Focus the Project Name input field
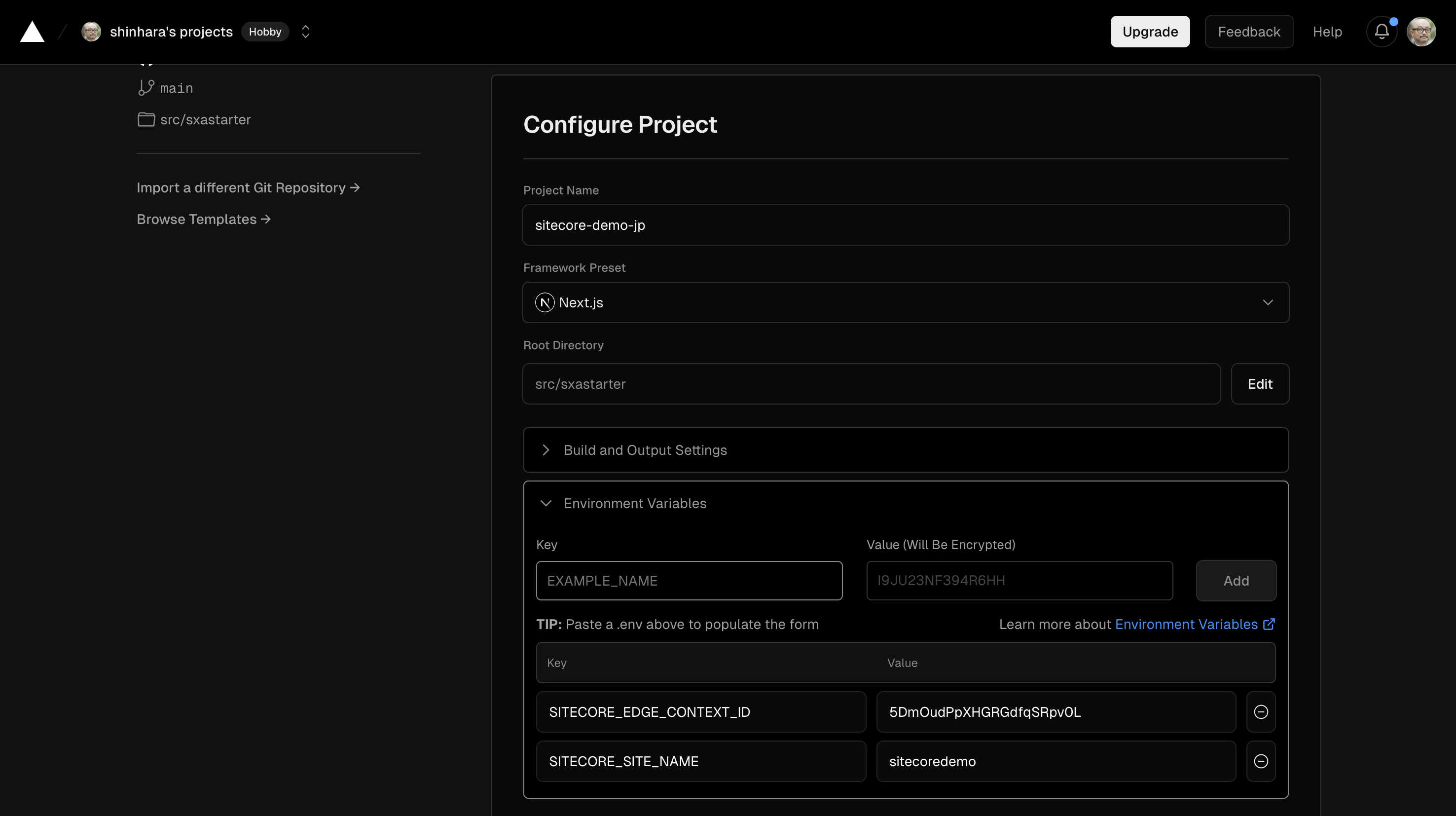This screenshot has height=816, width=1456. [x=906, y=225]
